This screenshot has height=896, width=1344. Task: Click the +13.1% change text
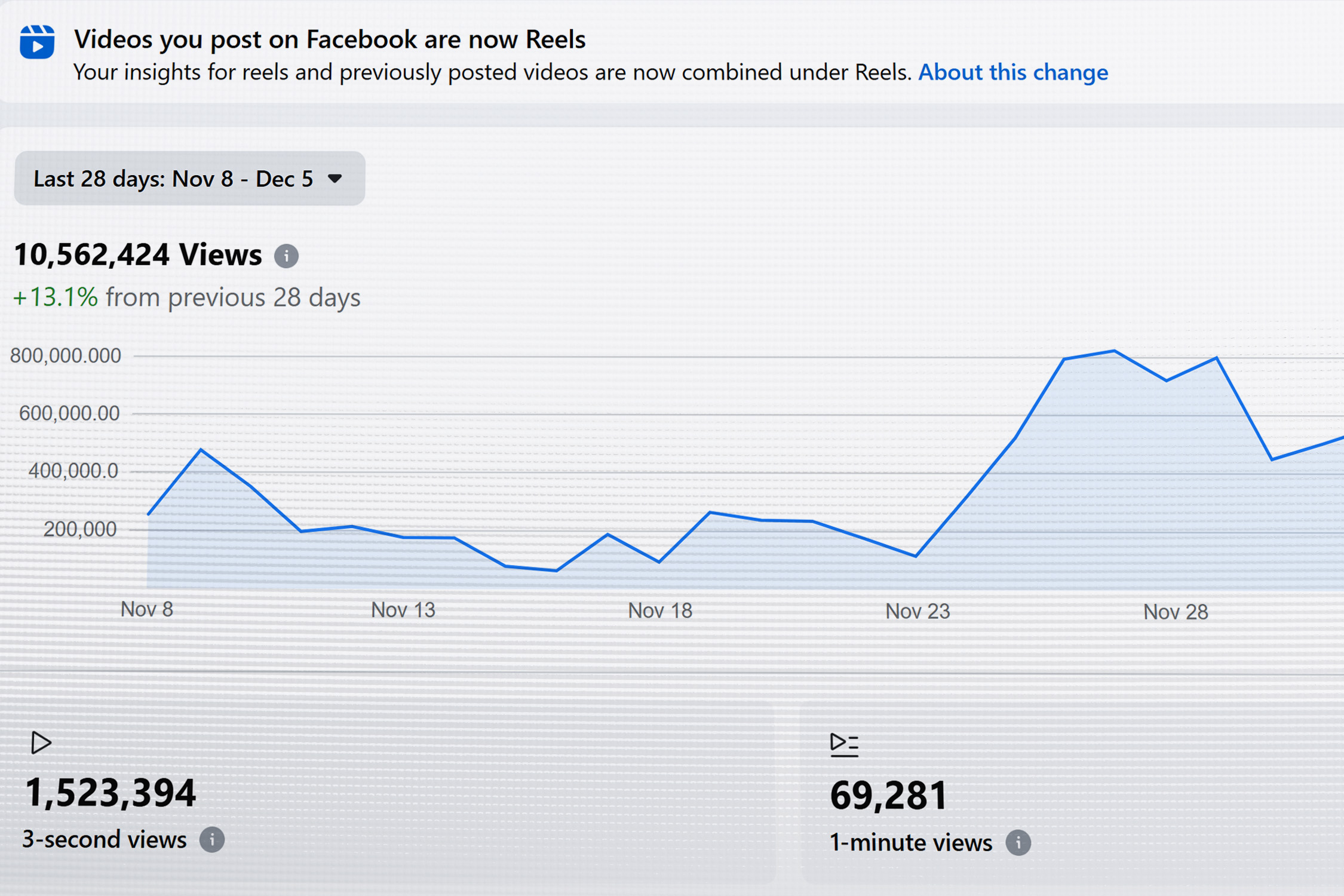[x=55, y=297]
